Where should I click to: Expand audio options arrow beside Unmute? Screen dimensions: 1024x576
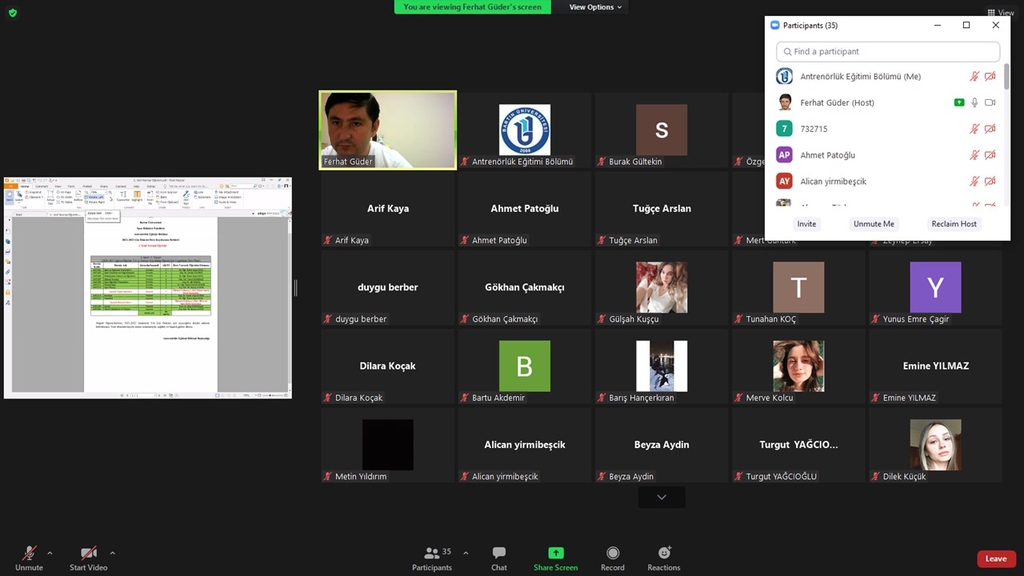(50, 553)
